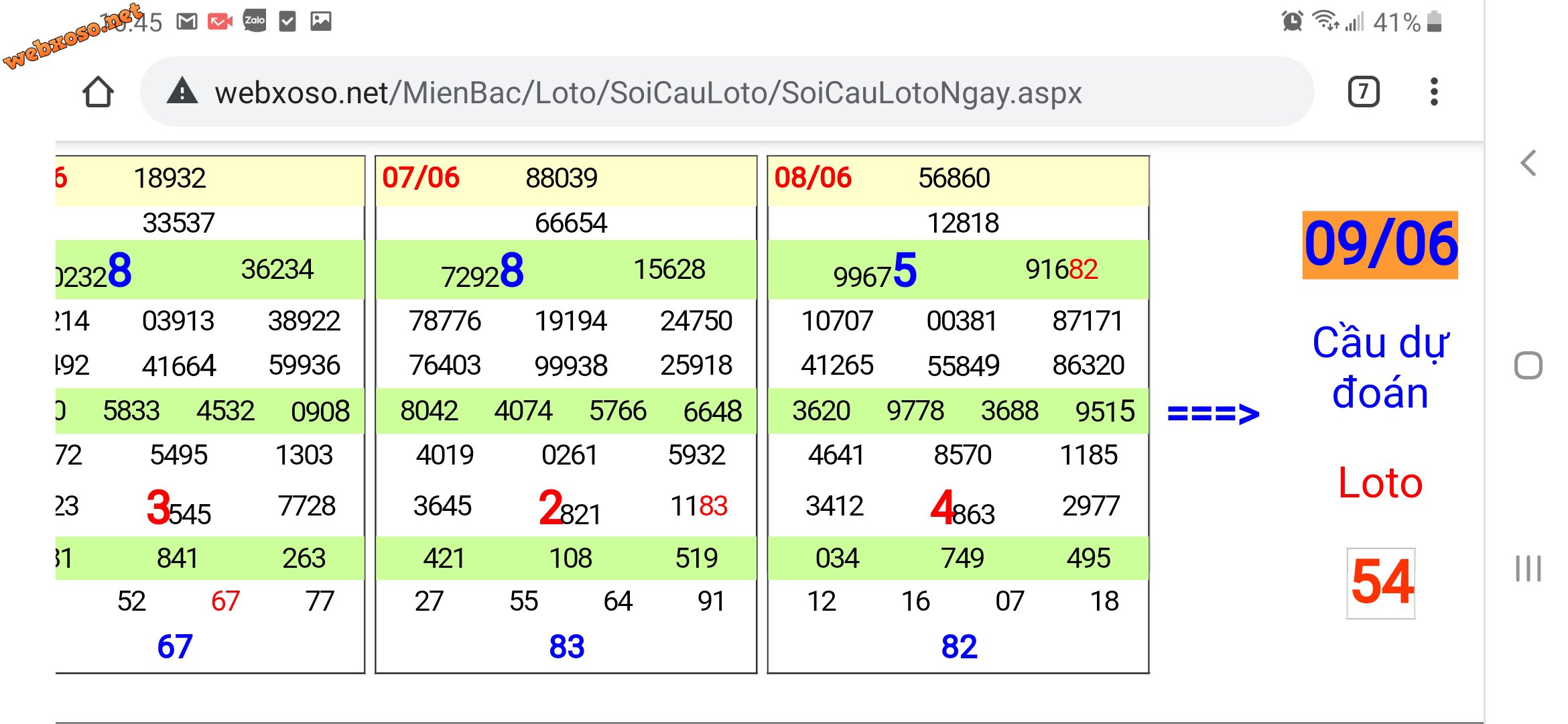Open the tab switcher showing 7 tabs
Viewport: 1568px width, 724px height.
coord(1363,92)
